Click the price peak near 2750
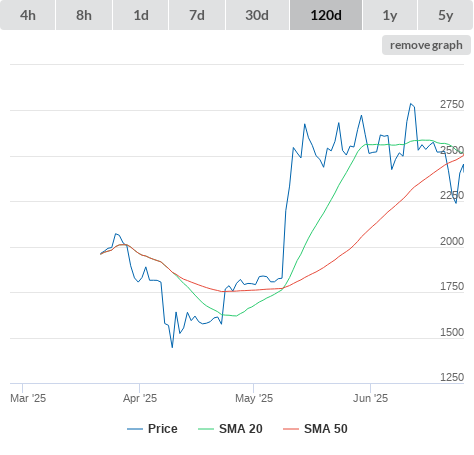 (411, 104)
